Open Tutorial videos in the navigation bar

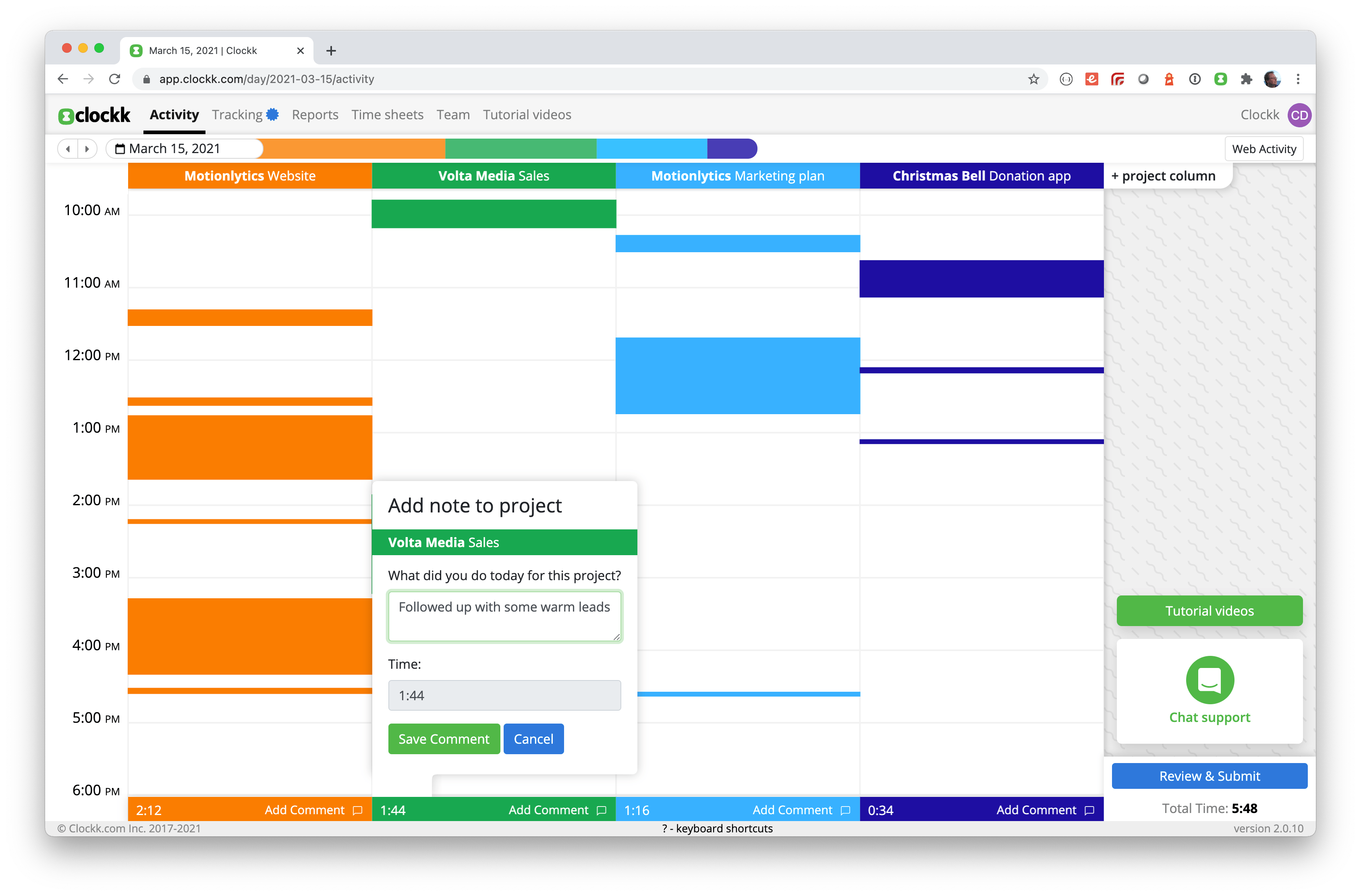(x=527, y=114)
